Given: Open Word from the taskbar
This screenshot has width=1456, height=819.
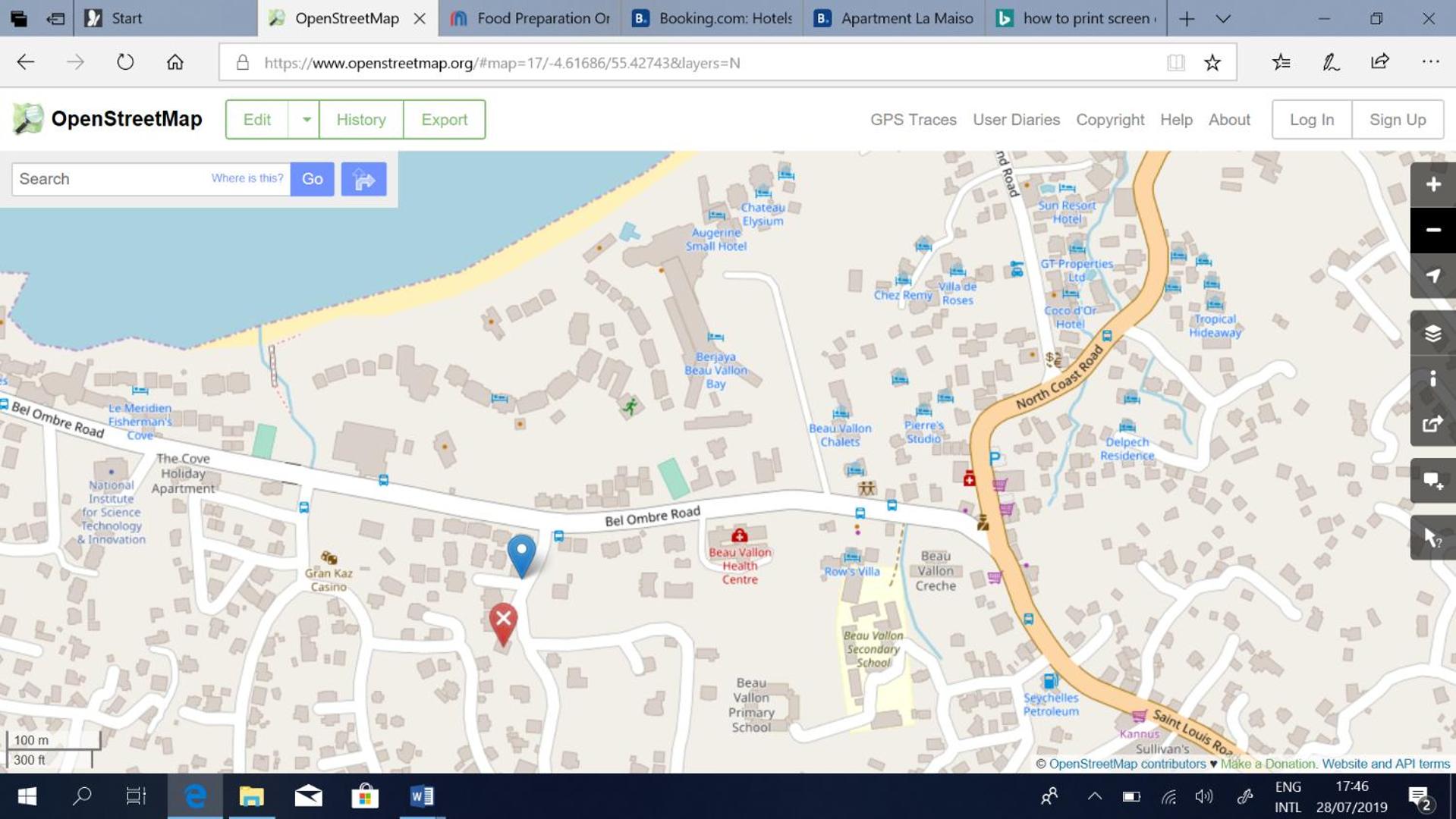Looking at the screenshot, I should tap(421, 796).
